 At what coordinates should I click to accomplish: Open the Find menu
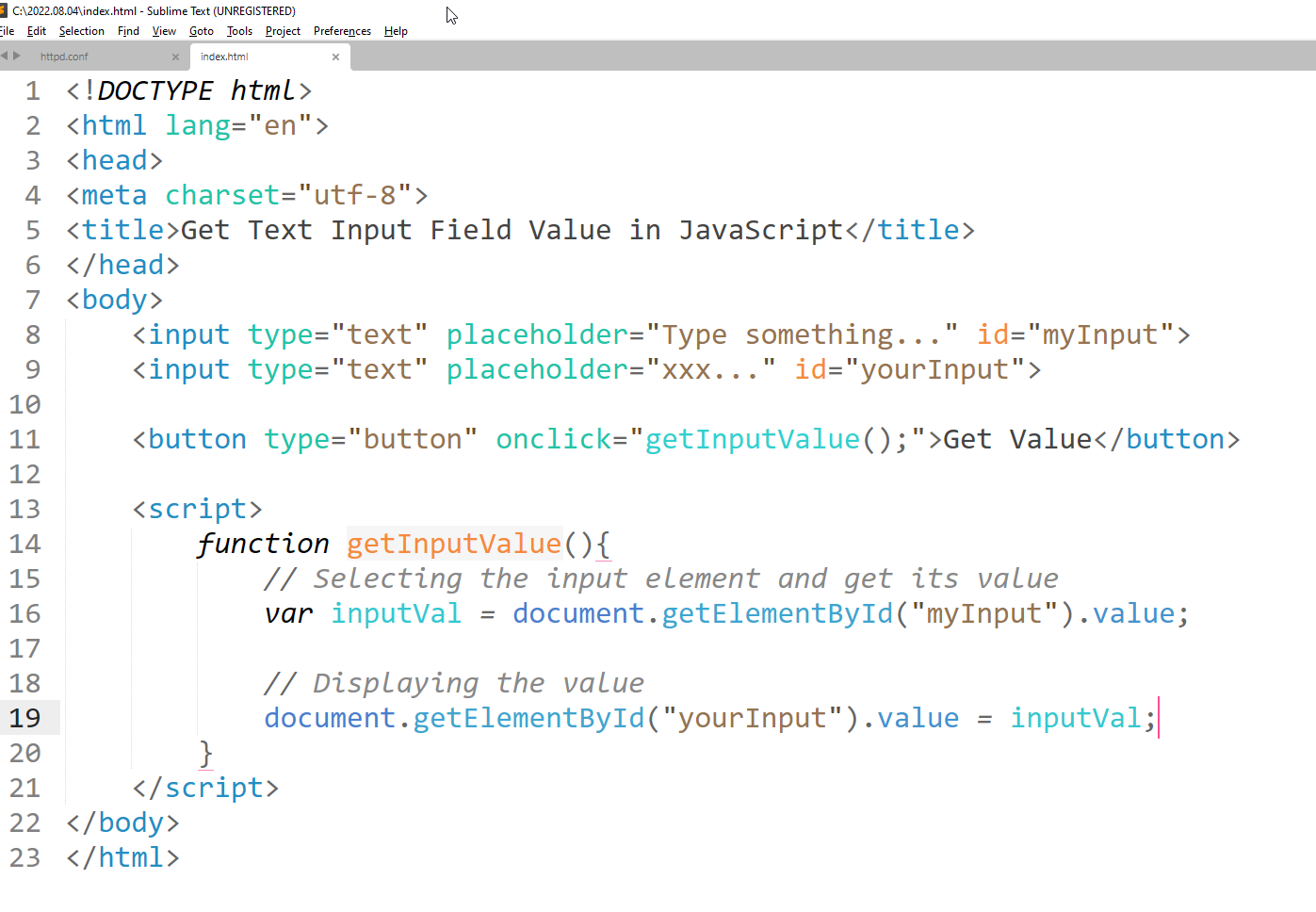coord(128,31)
